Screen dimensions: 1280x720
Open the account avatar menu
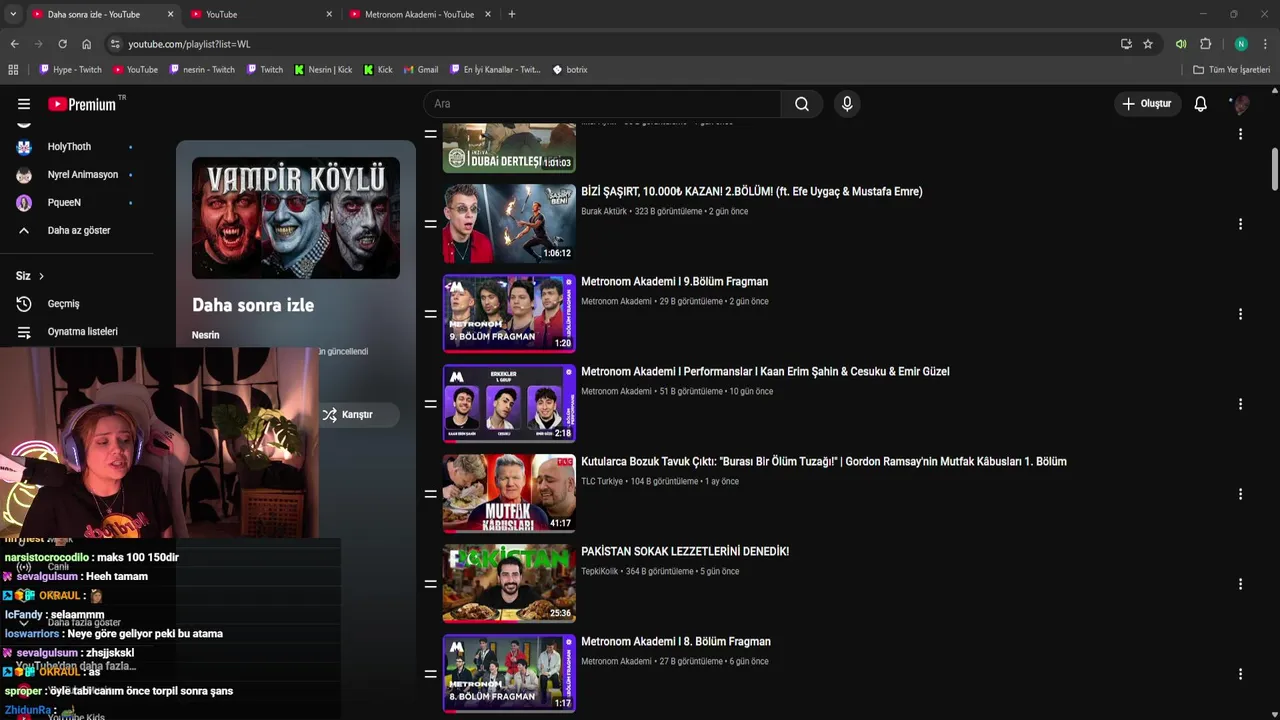point(1241,104)
